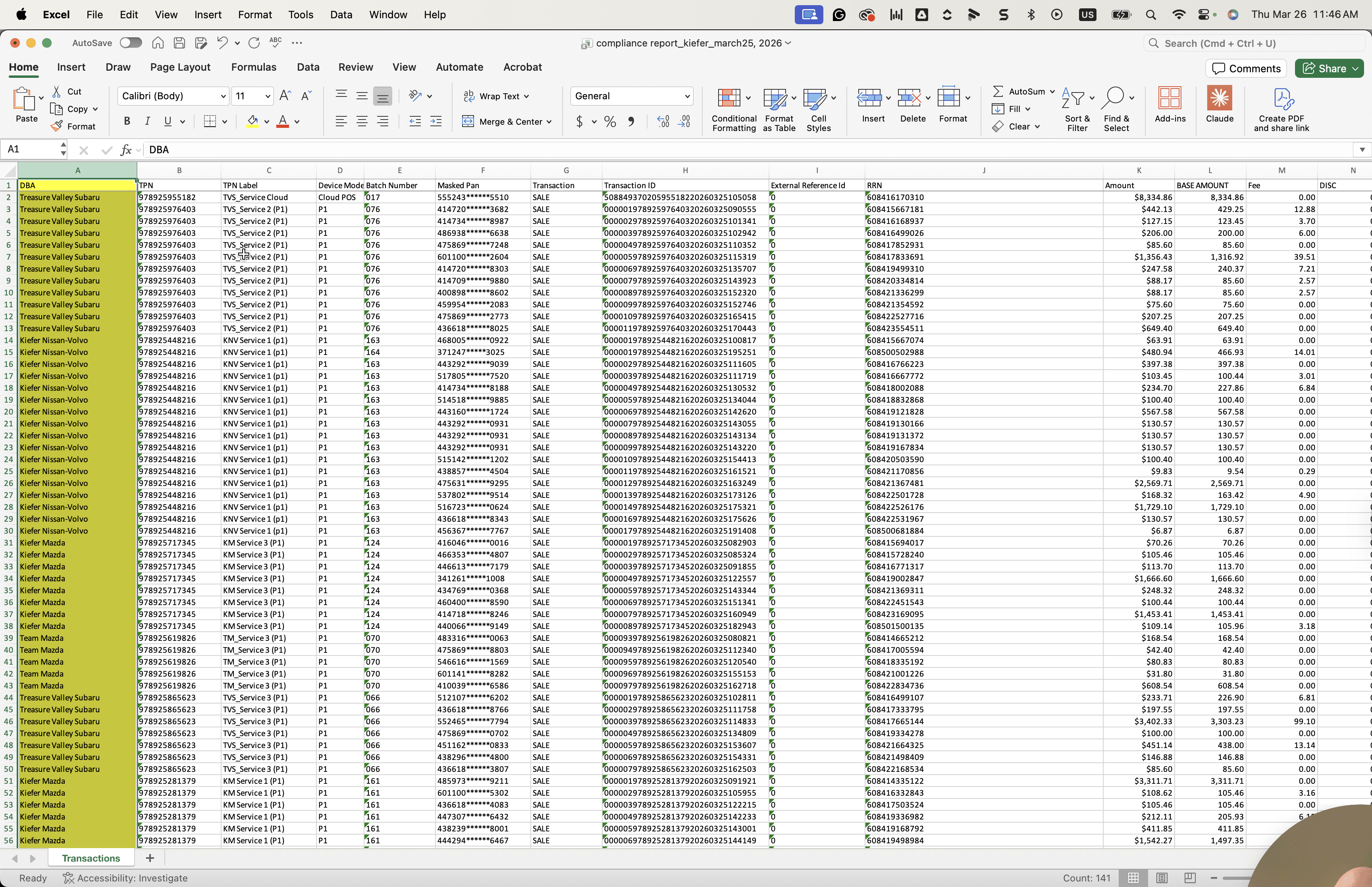Click the Redo icon
The image size is (1372, 887).
(254, 42)
